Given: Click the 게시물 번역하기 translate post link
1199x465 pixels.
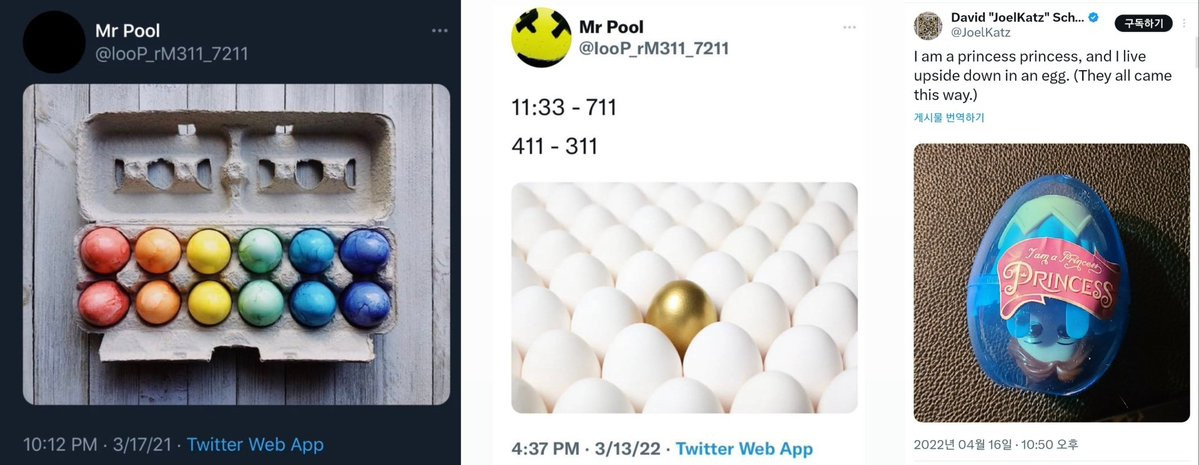Looking at the screenshot, I should (x=949, y=118).
